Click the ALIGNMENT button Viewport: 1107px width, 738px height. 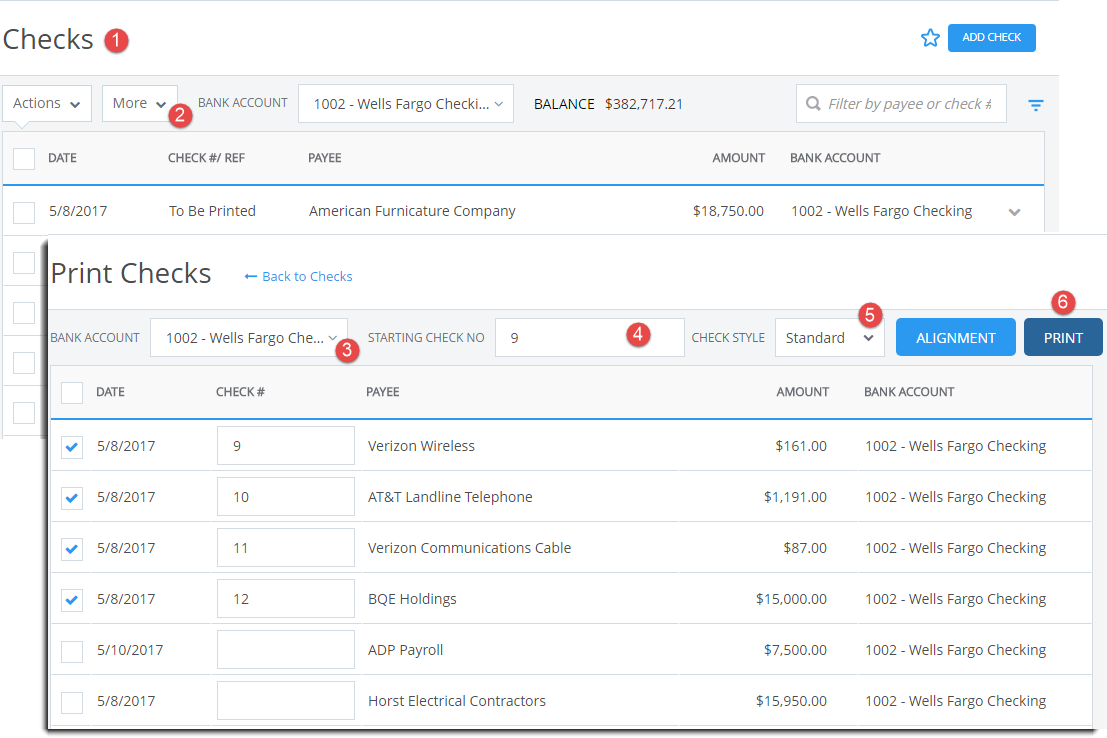click(x=955, y=337)
